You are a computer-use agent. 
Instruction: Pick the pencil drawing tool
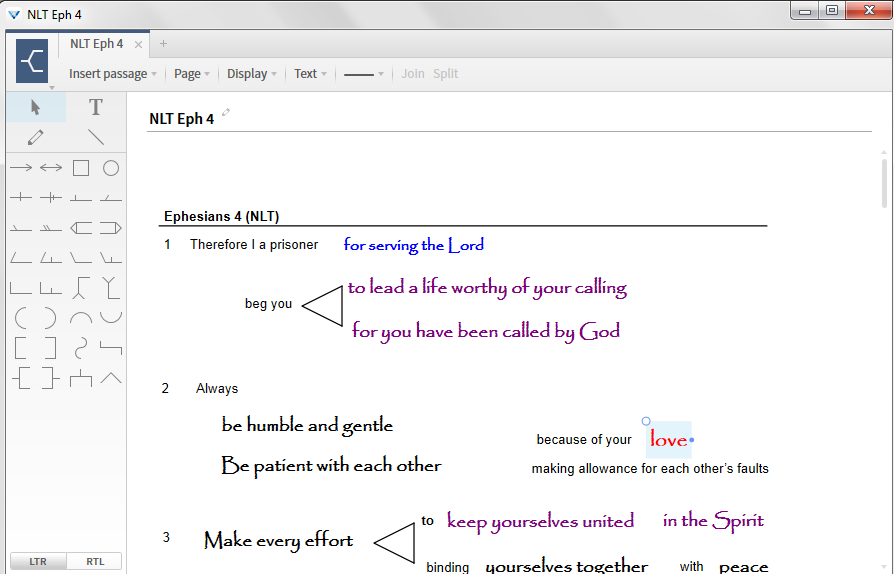[36, 137]
